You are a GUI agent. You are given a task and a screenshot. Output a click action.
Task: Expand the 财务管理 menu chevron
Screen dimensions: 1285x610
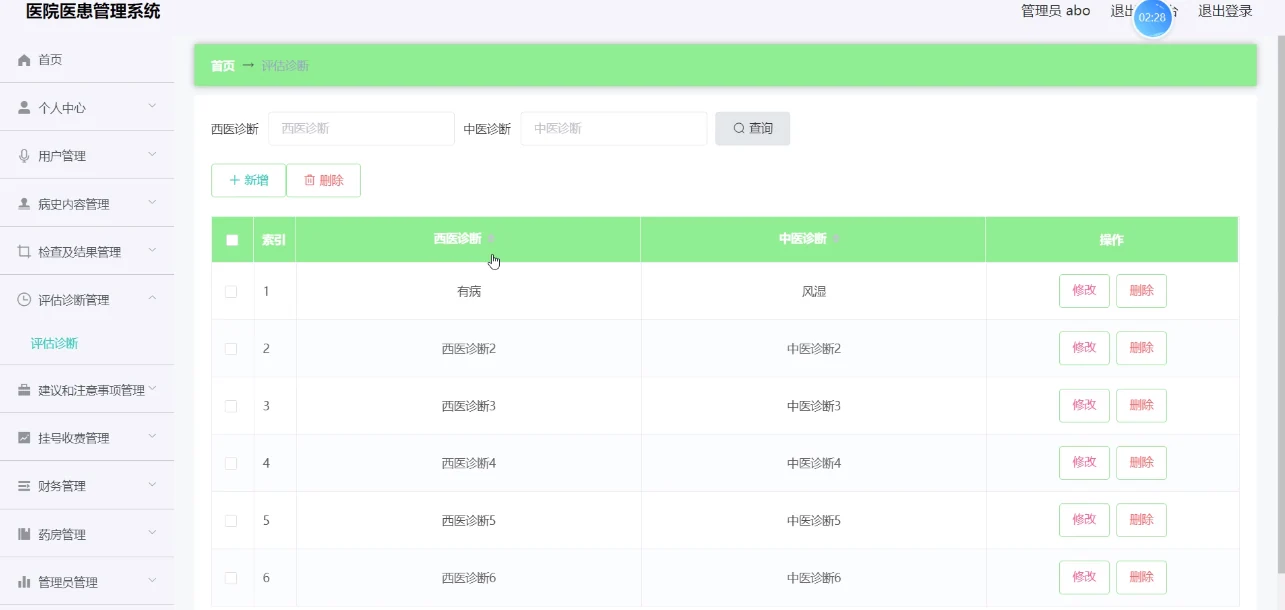(x=152, y=485)
